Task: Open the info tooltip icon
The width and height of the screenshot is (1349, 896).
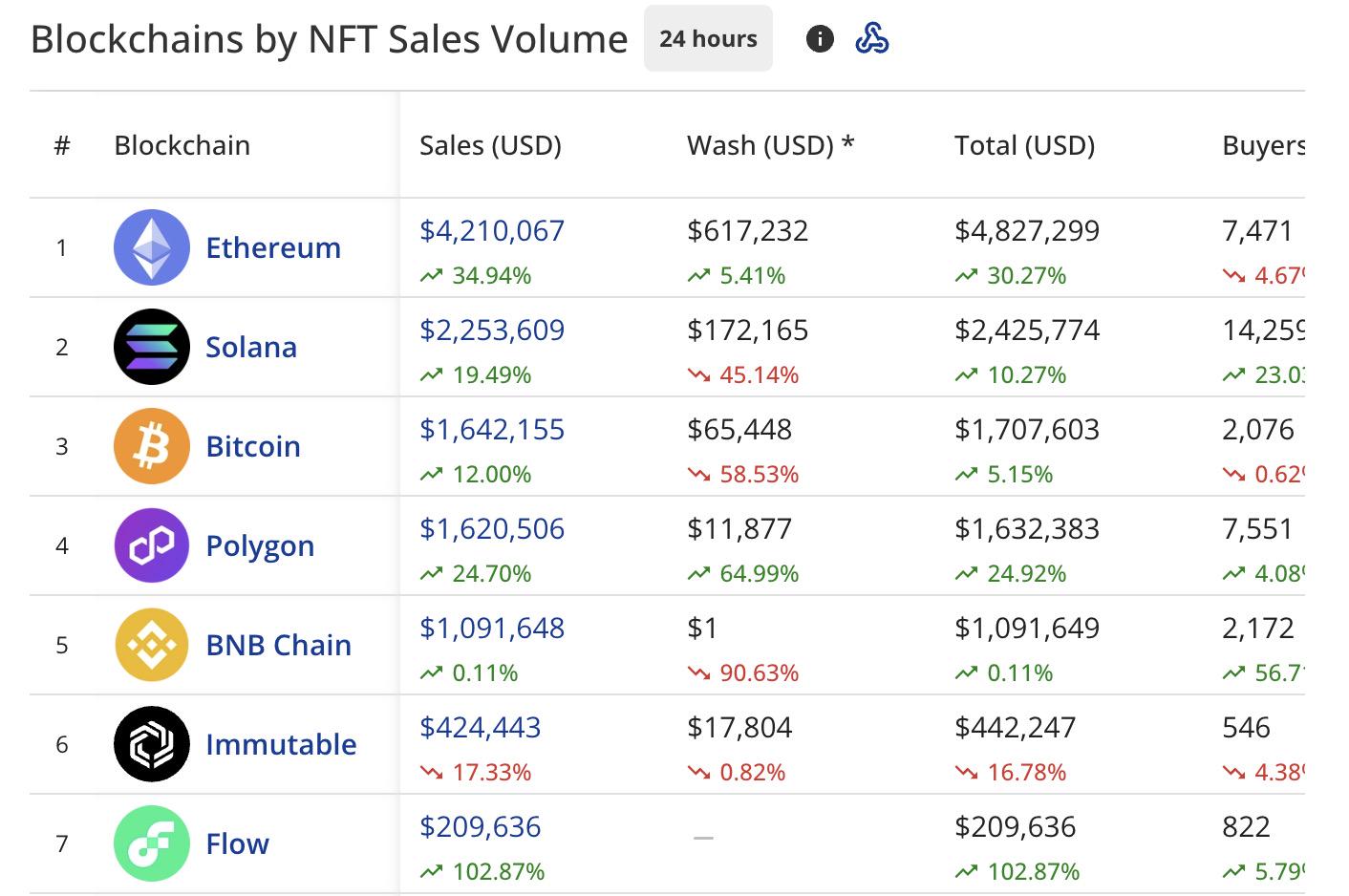Action: [x=820, y=39]
